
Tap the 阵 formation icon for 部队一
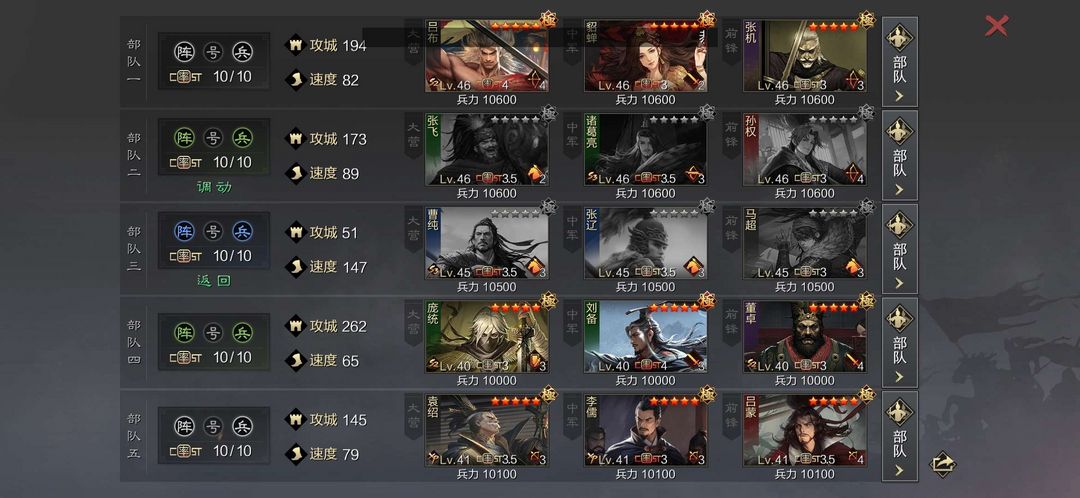click(184, 52)
